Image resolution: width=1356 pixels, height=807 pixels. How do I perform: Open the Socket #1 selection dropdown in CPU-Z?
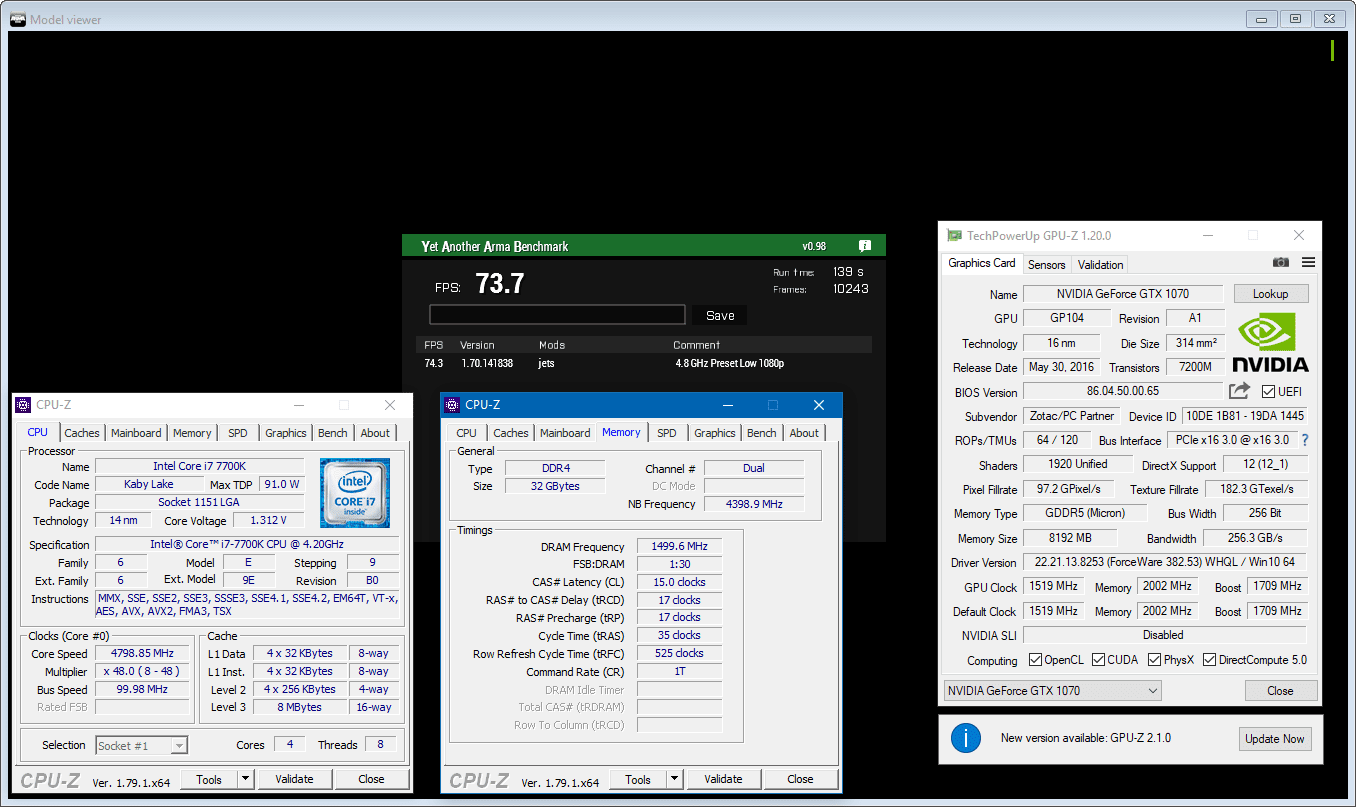tap(142, 745)
